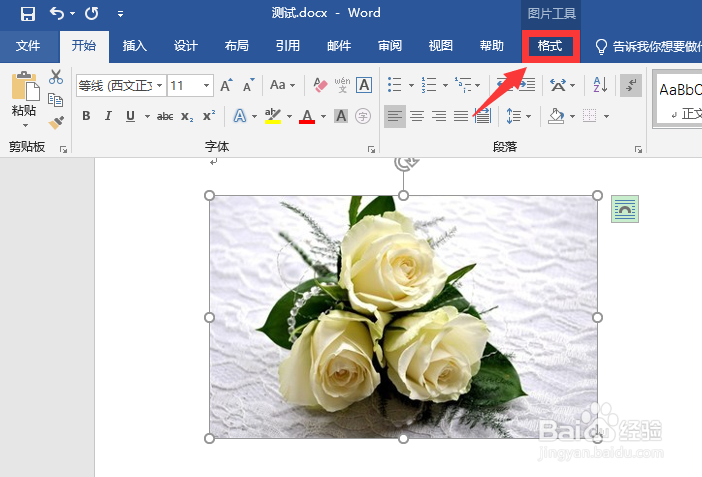Toggle strikethrough (abc) formatting

[x=165, y=116]
